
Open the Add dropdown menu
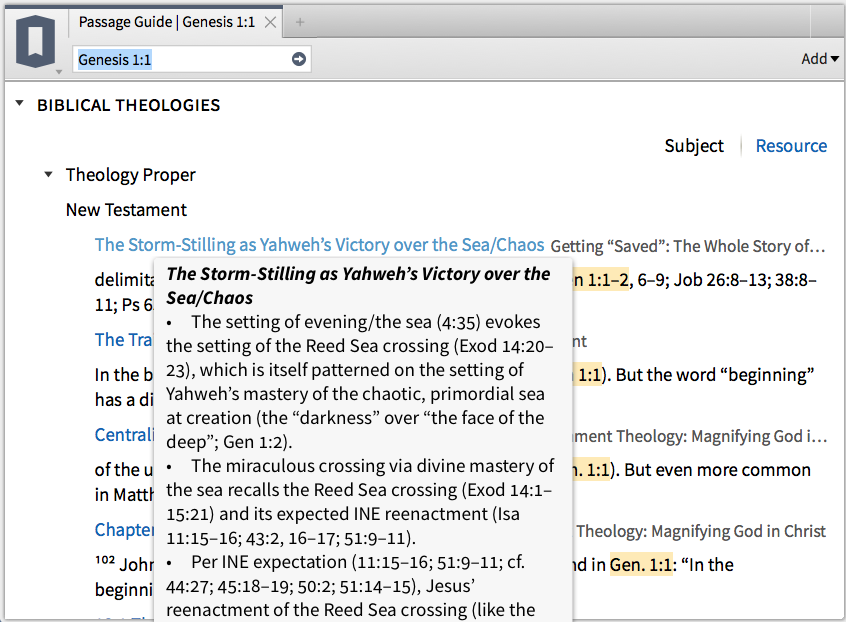click(820, 58)
